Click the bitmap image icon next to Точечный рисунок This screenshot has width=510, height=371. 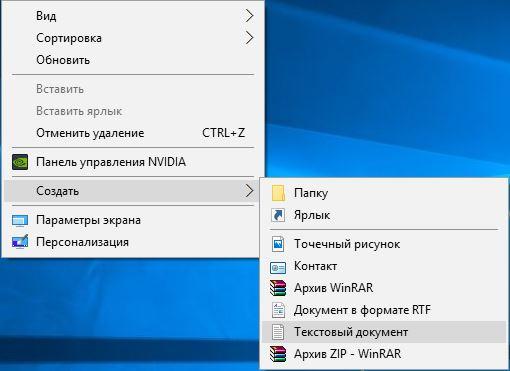278,244
